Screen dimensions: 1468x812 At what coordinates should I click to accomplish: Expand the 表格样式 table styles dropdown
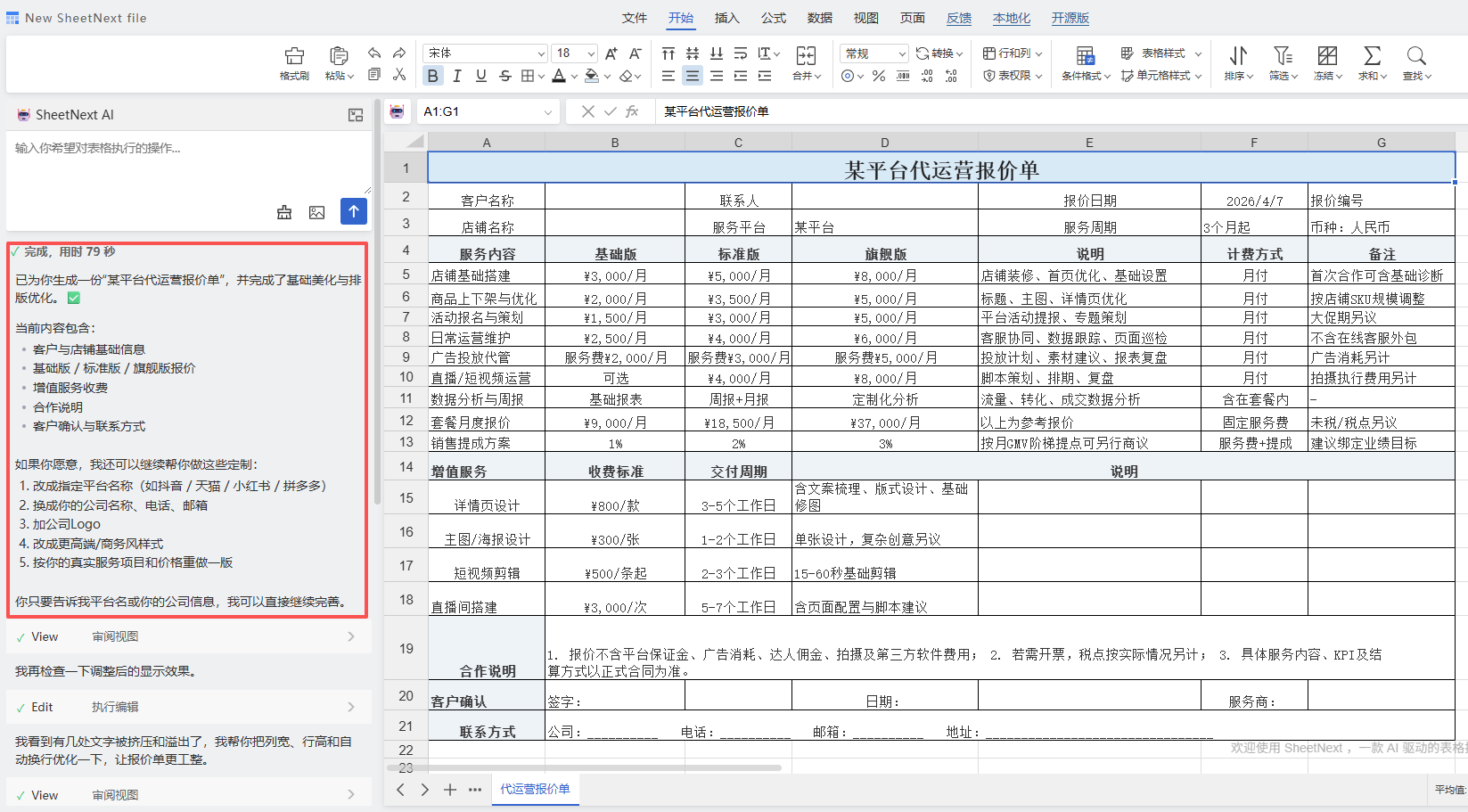point(1198,53)
